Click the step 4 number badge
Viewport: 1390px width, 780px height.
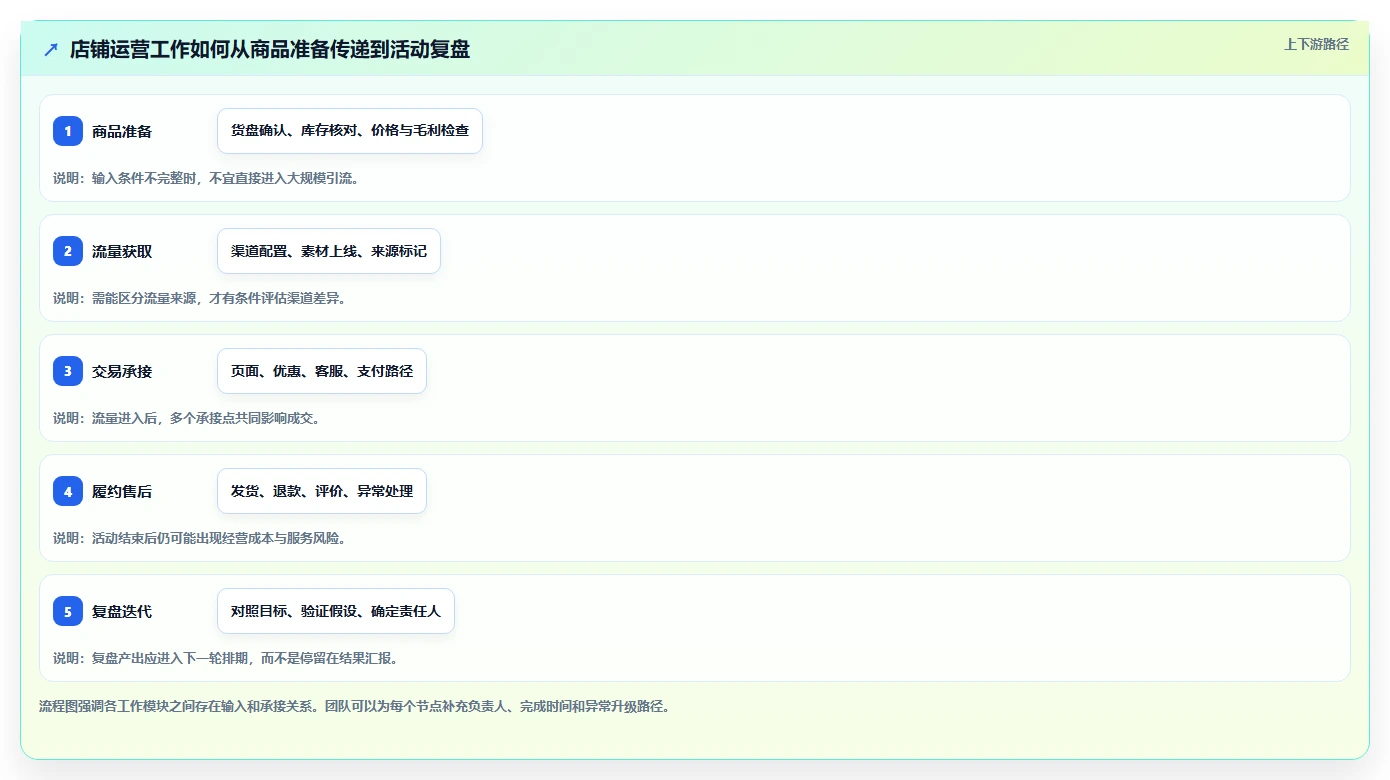tap(68, 491)
